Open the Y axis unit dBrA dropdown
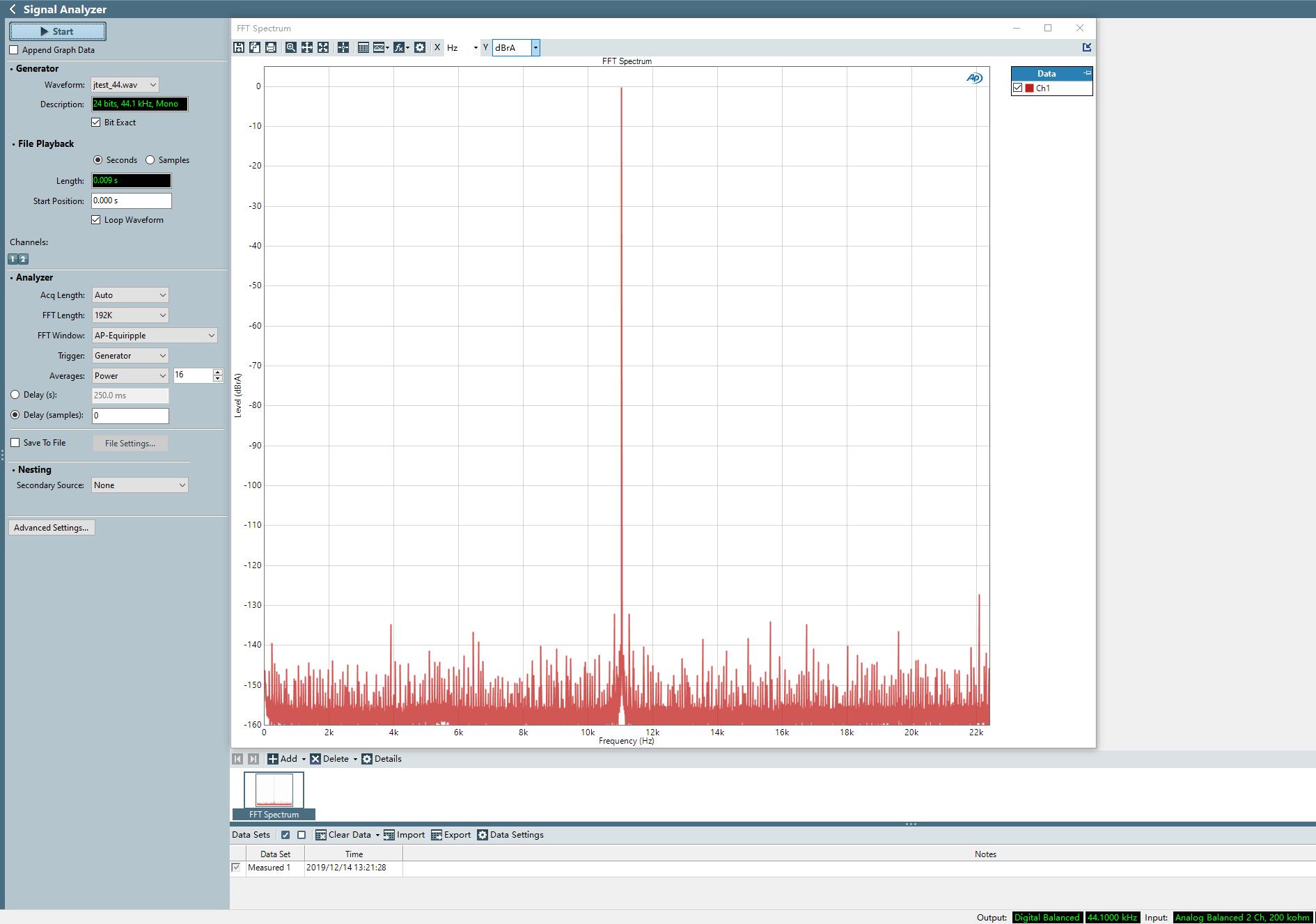1316x924 pixels. click(x=535, y=47)
